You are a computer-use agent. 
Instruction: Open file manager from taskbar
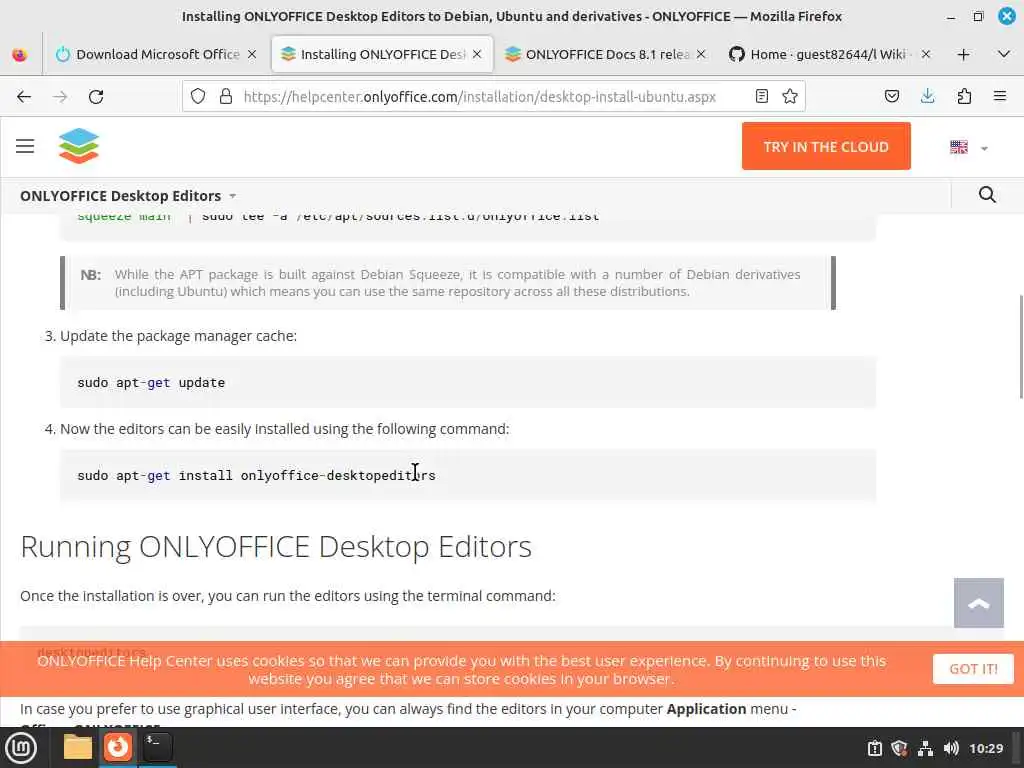point(78,747)
